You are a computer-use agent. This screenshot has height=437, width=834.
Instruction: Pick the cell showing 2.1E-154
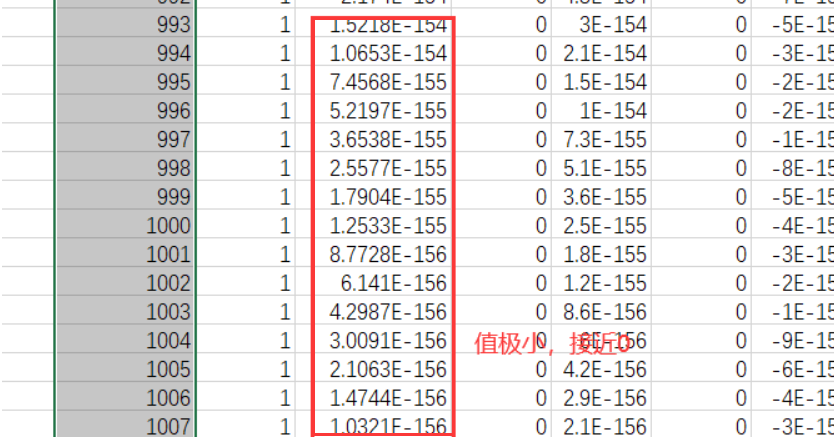tap(602, 53)
